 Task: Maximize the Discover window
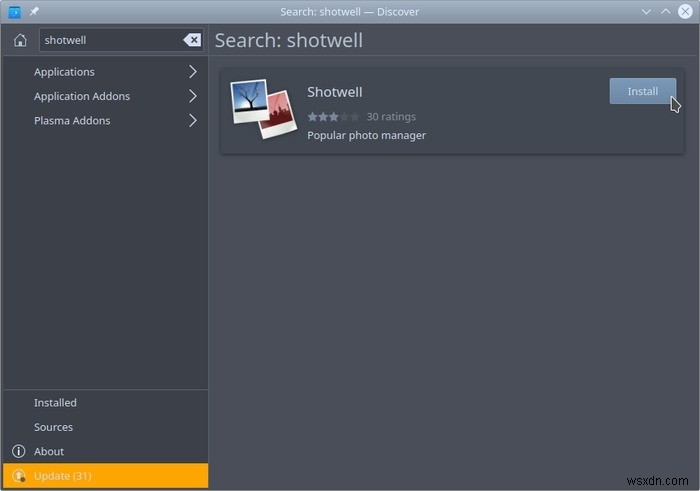[666, 12]
